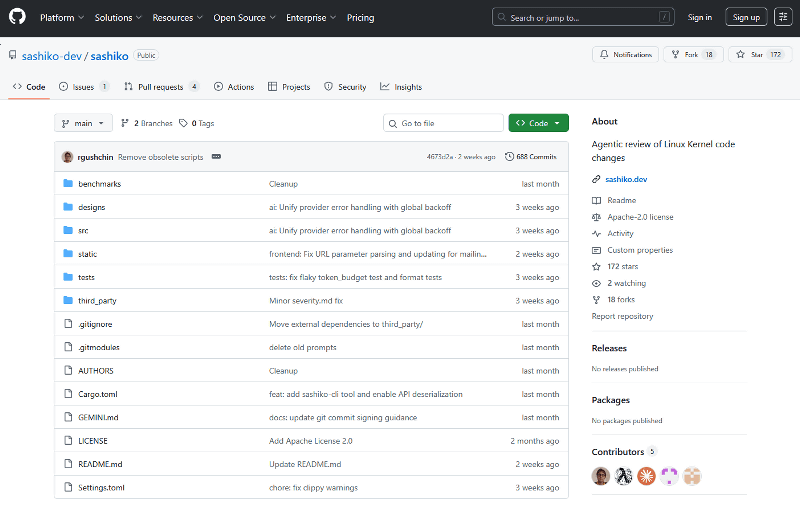The height and width of the screenshot is (506, 800).
Task: Expand the main branch dropdown
Action: (83, 123)
